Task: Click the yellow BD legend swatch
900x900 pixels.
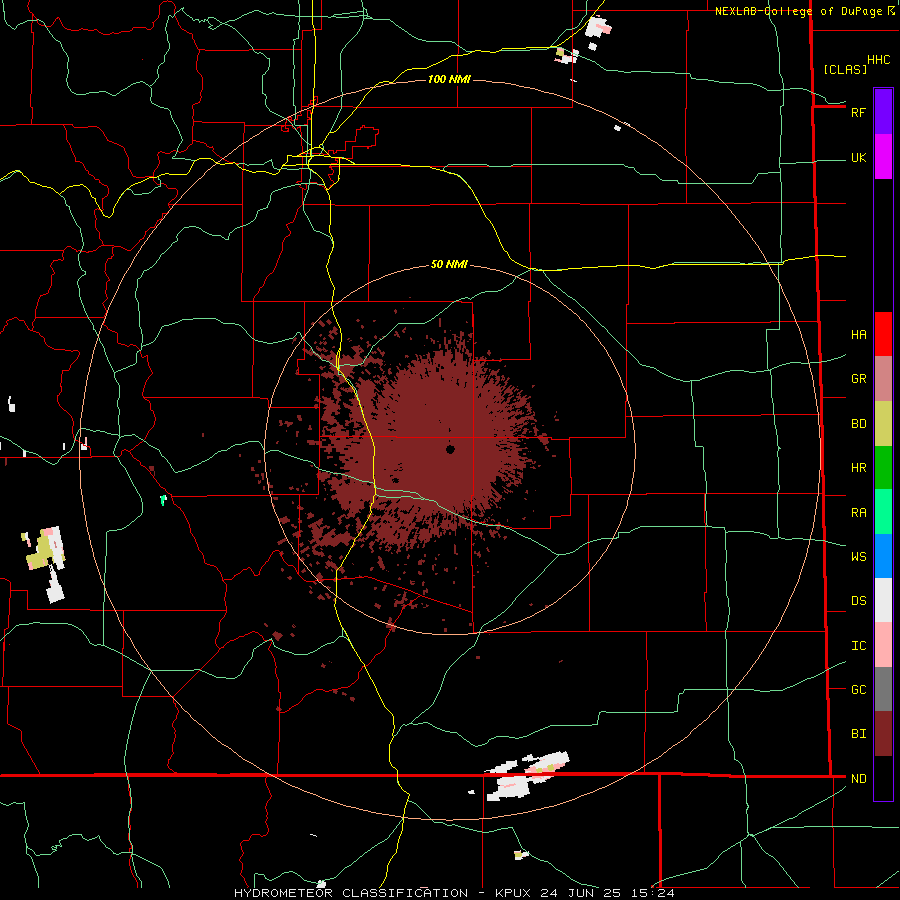Action: point(883,424)
